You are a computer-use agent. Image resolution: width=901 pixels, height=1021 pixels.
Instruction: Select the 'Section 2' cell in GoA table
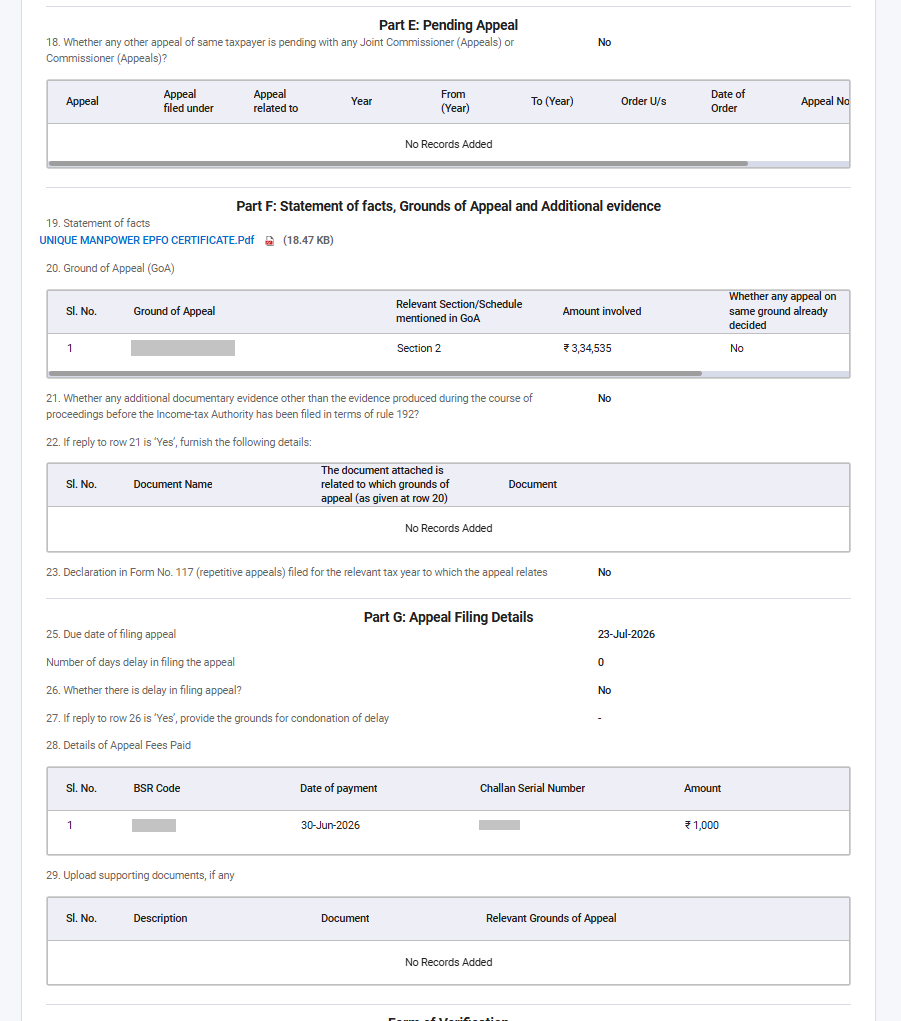(x=419, y=348)
